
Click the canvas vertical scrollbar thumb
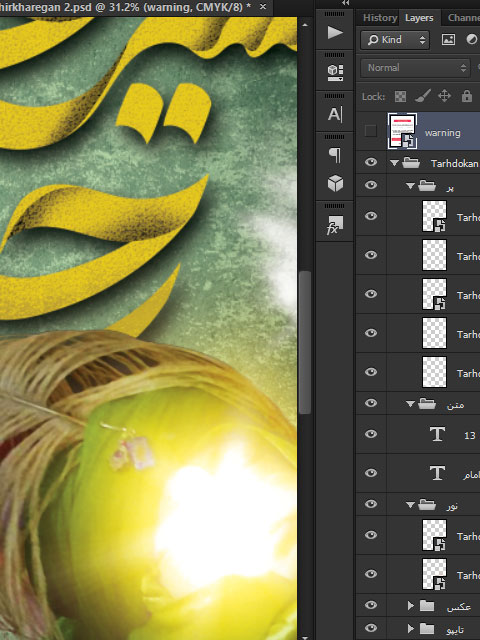304,342
